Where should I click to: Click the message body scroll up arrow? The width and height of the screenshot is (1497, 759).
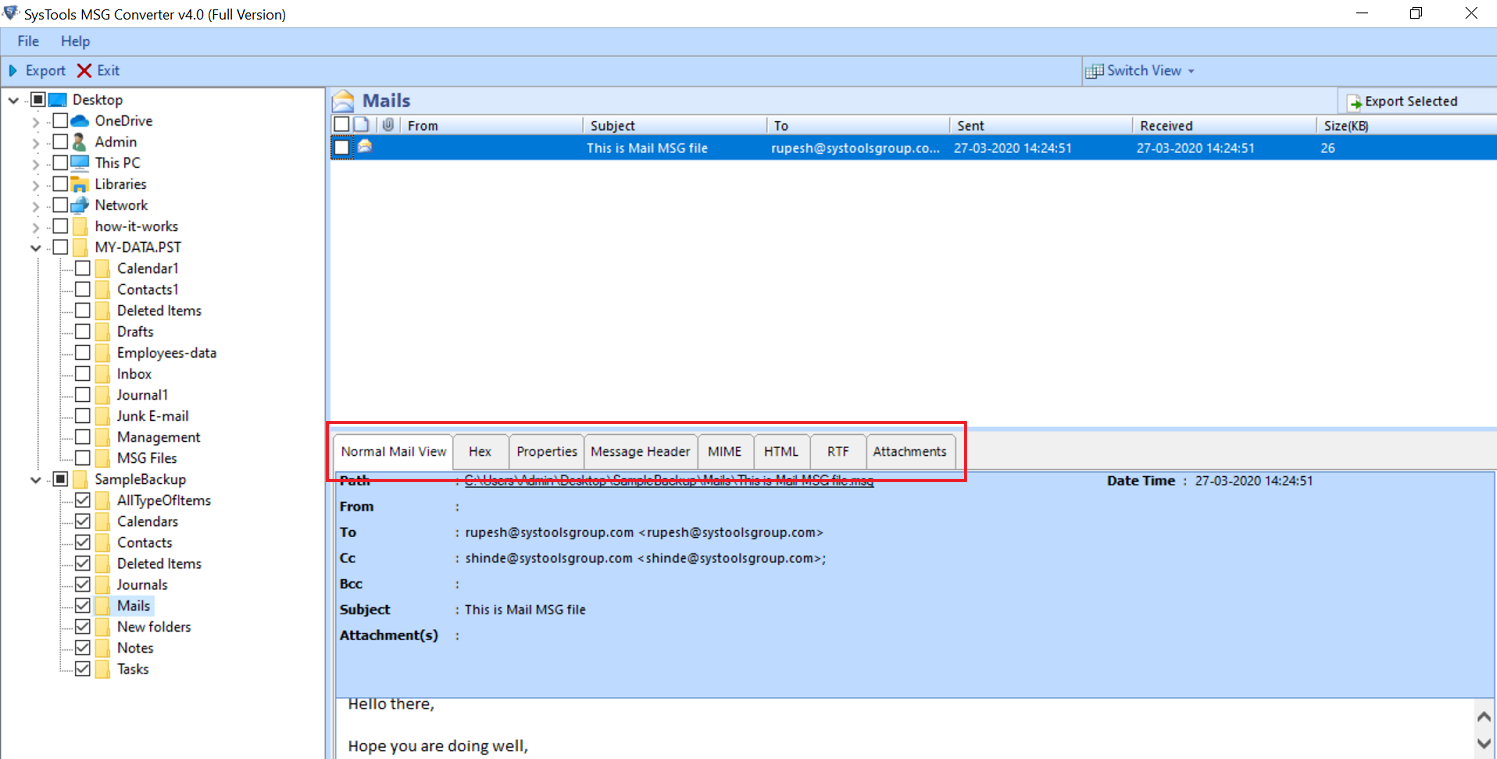coord(1484,716)
